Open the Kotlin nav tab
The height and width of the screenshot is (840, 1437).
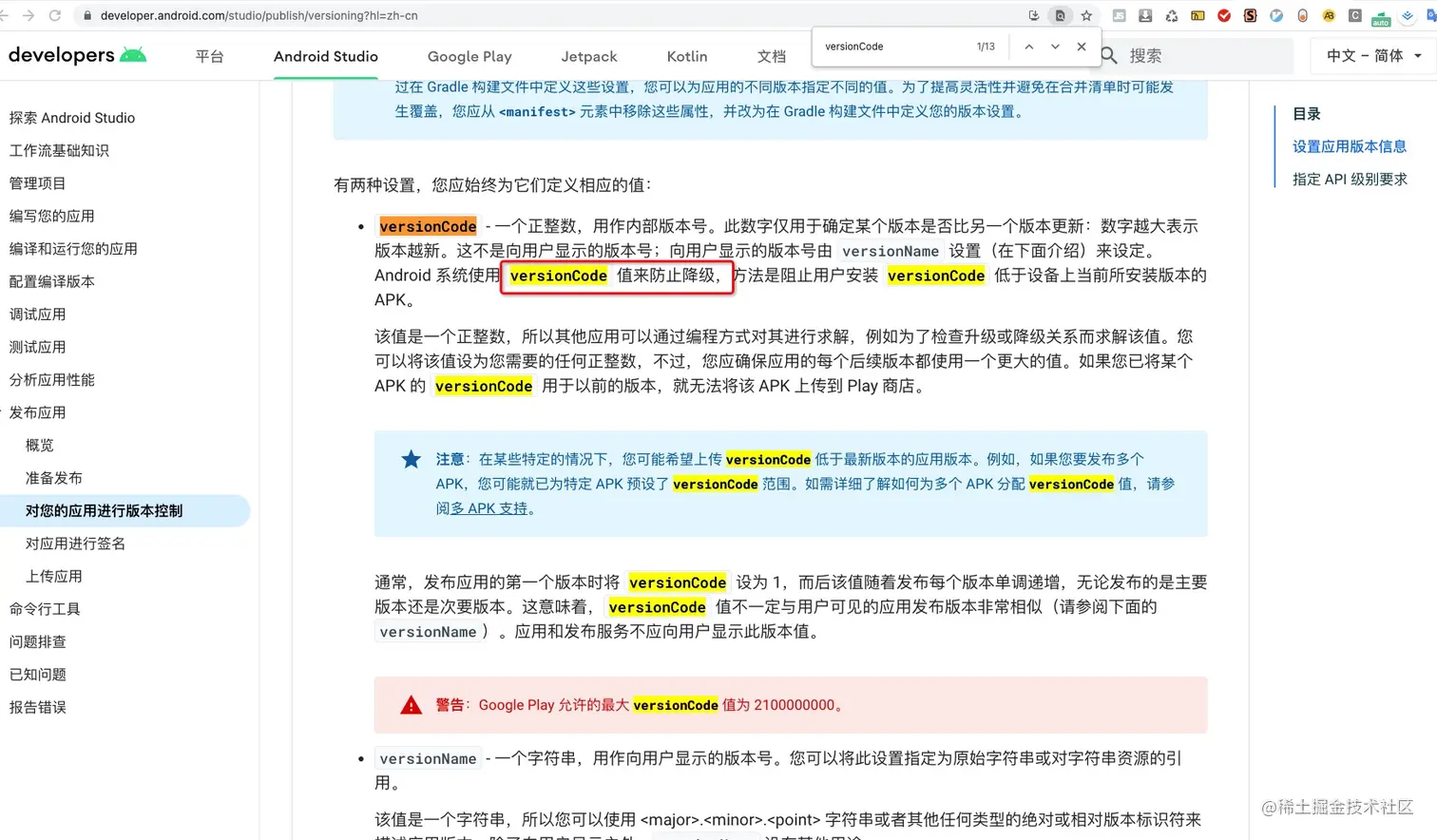point(687,56)
